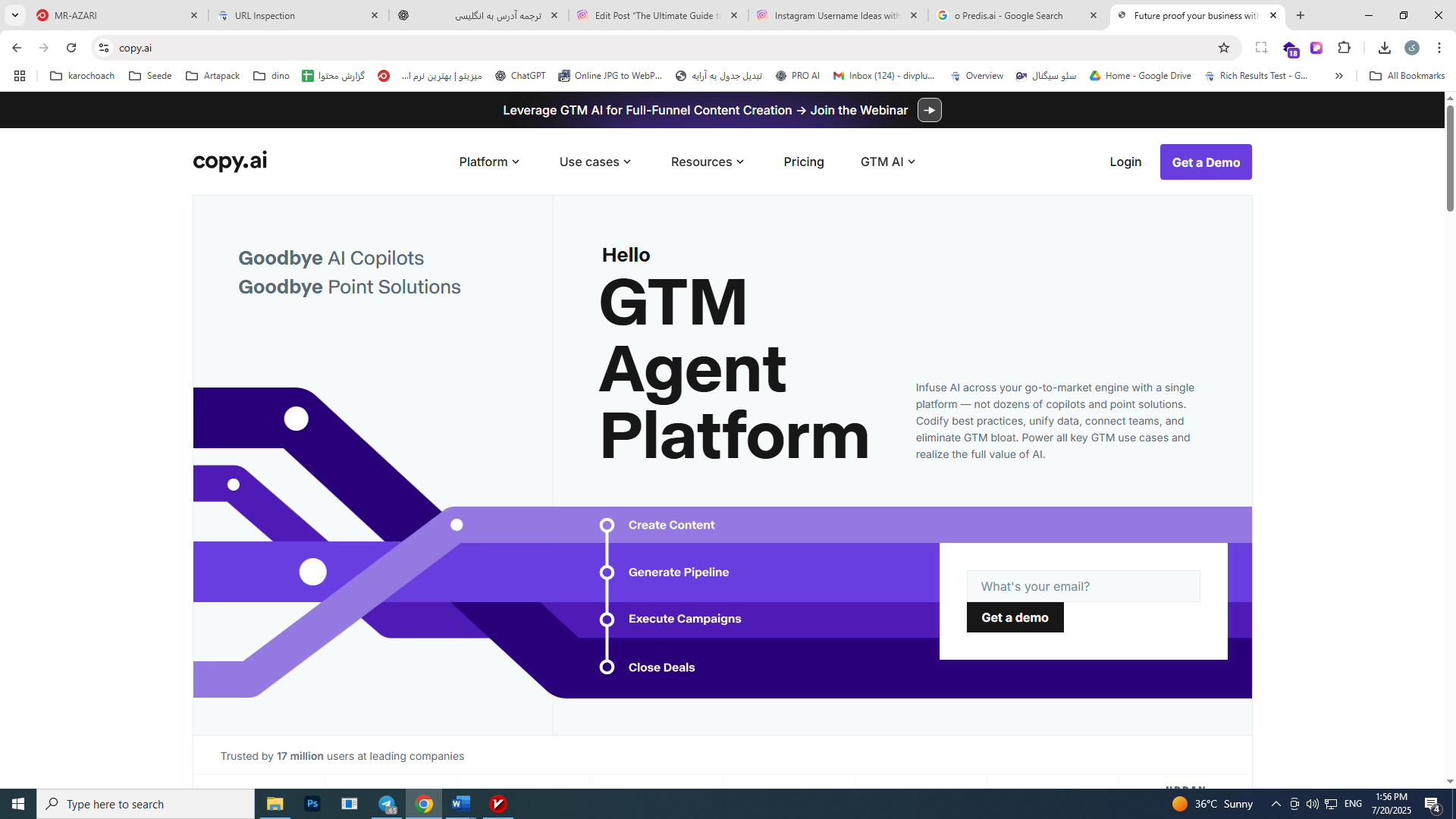
Task: Click the taskbar search box
Action: tap(146, 804)
